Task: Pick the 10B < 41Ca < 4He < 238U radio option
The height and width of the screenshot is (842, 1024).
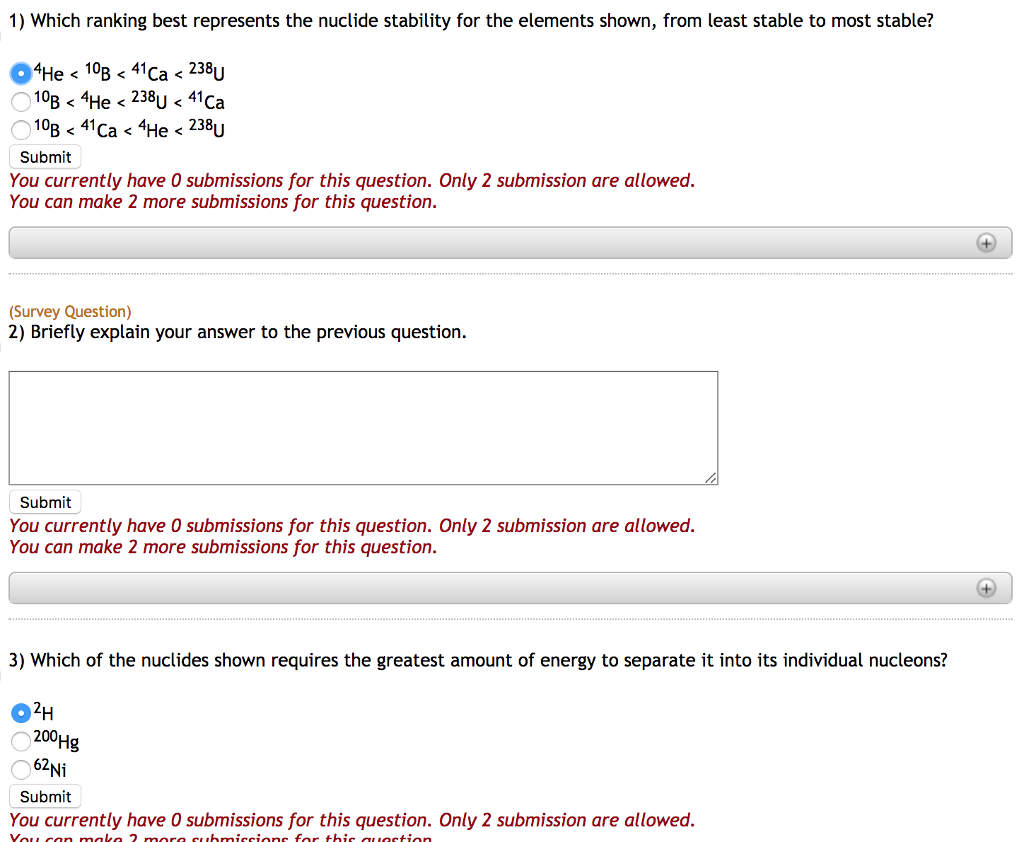Action: click(19, 129)
